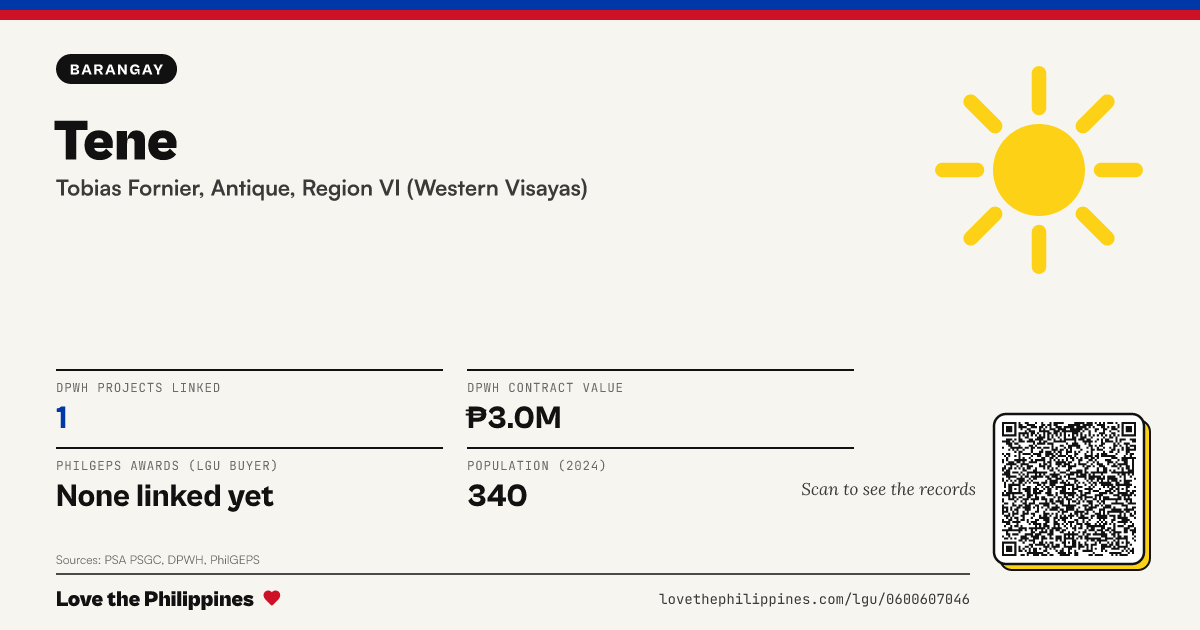
Task: Click the DPWH PROJECTS LINKED label
Action: coord(138,388)
